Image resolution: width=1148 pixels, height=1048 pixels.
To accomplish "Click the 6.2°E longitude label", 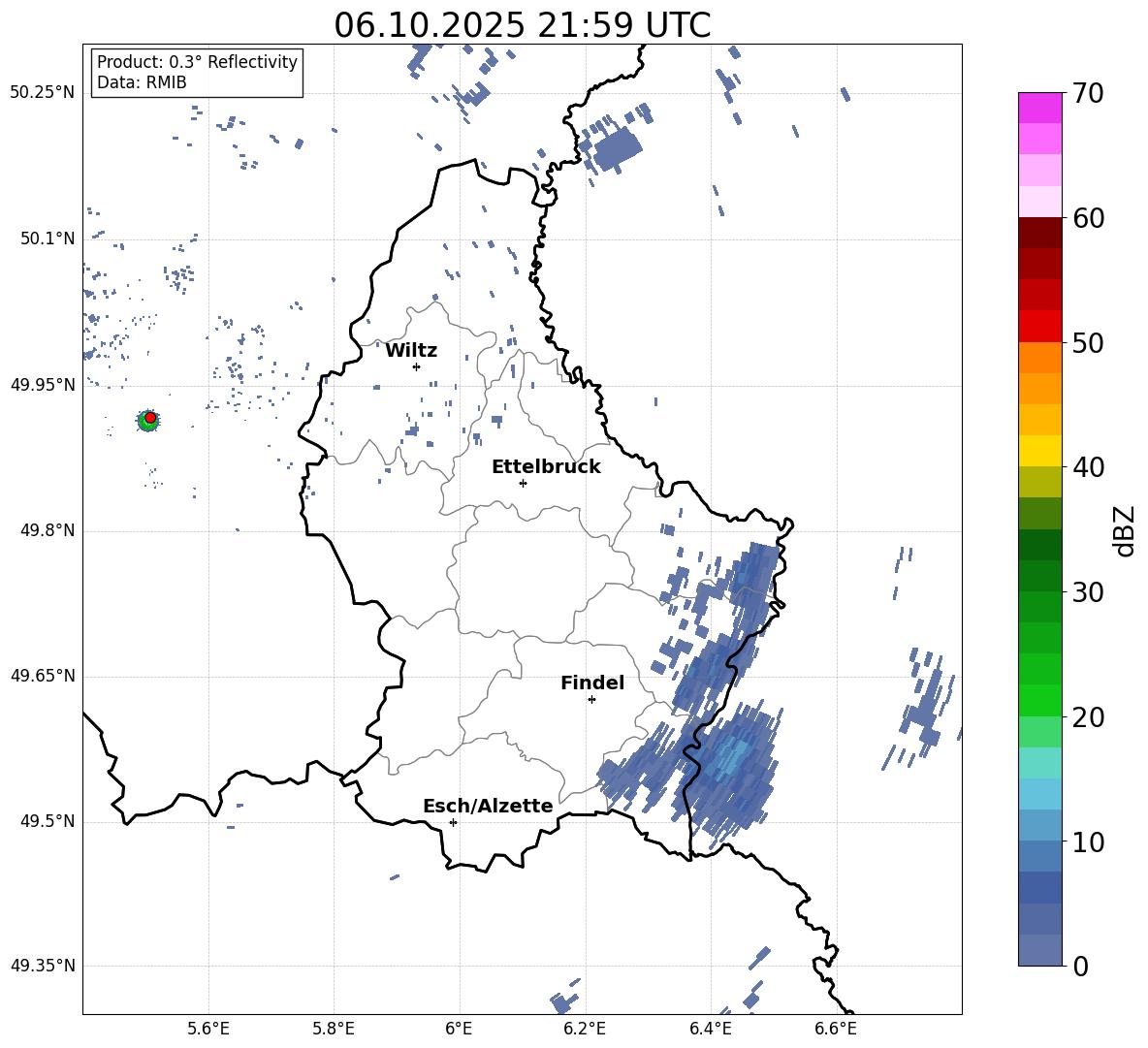I will 585,1029.
